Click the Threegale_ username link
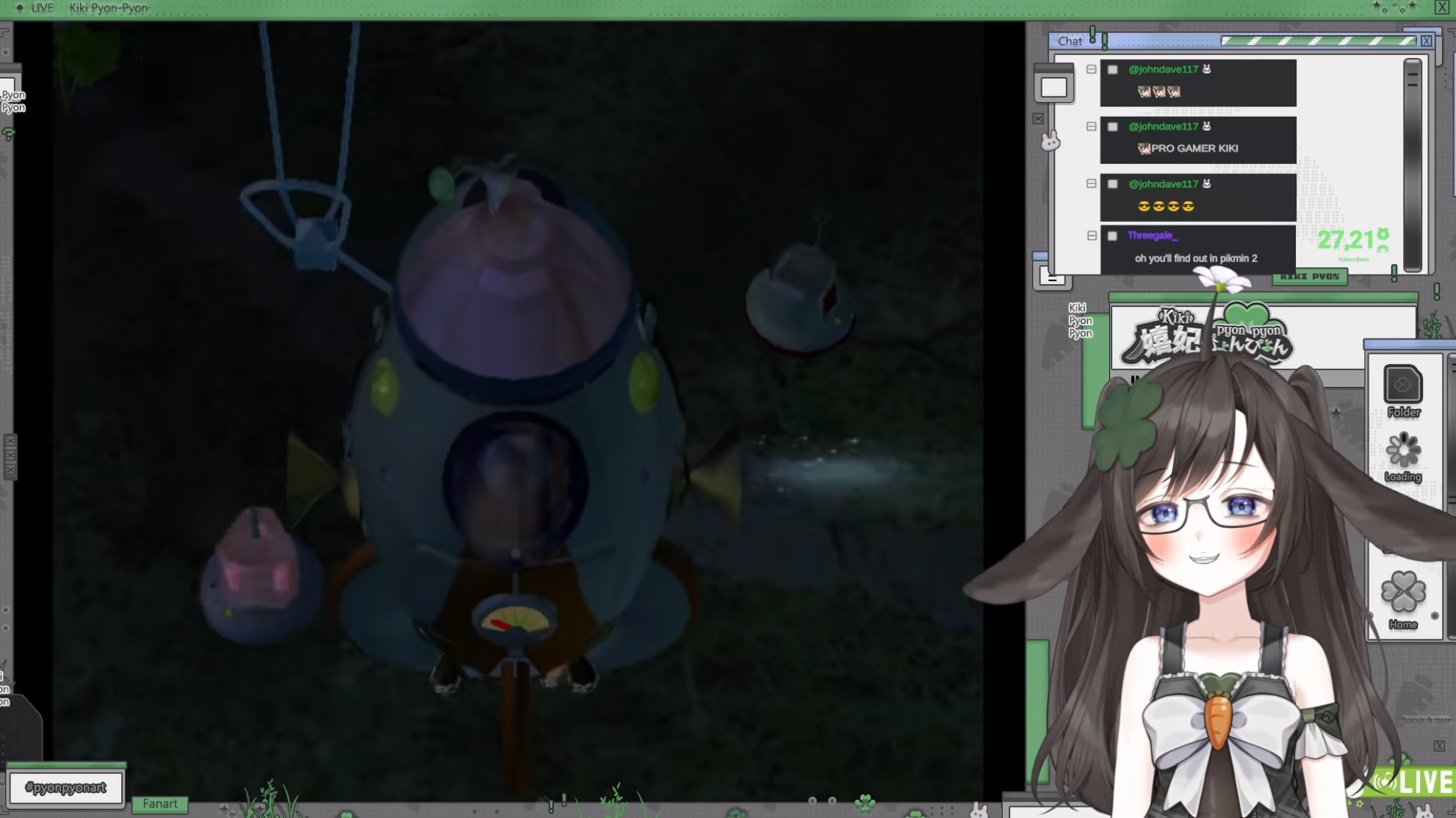Image resolution: width=1456 pixels, height=818 pixels. (1152, 236)
